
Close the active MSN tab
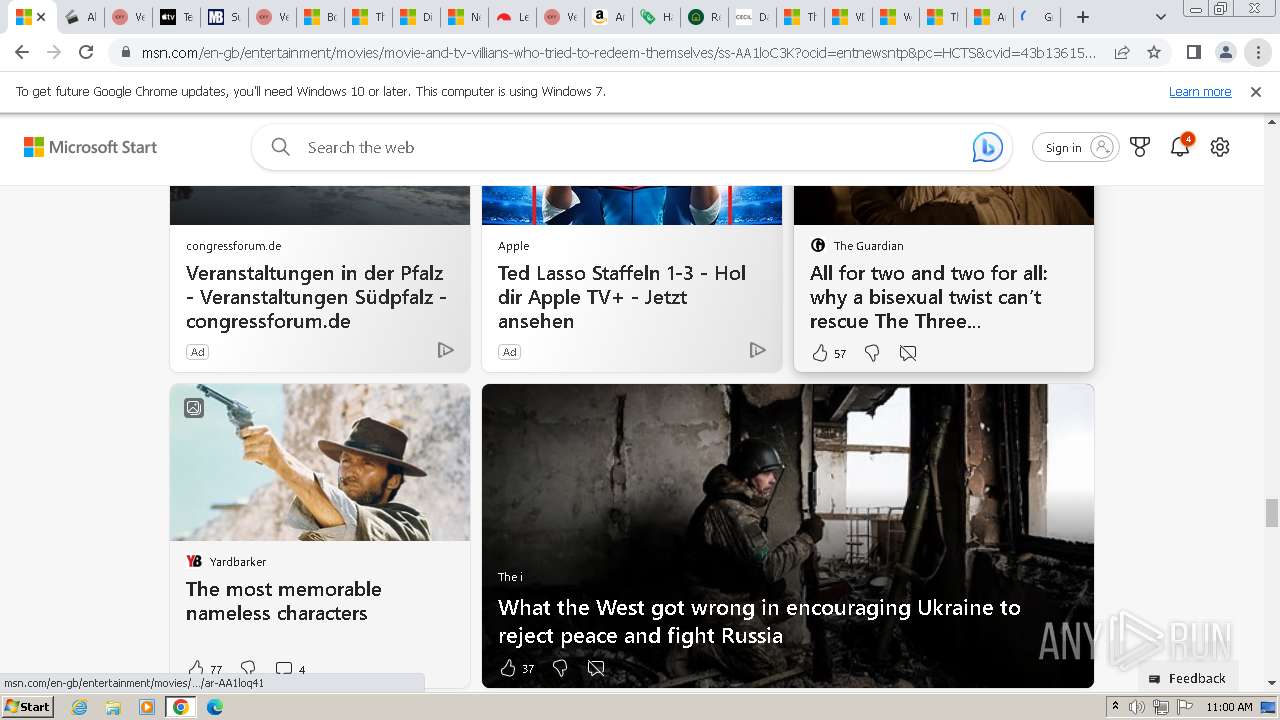(42, 17)
